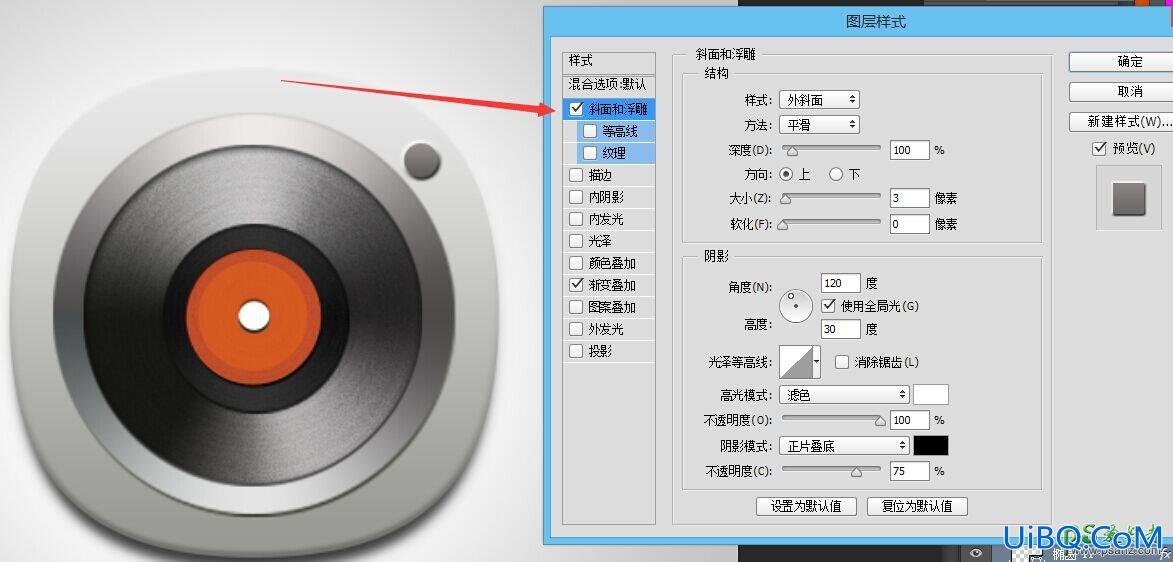Click the depth value field 100
Viewport: 1173px width, 562px height.
[x=910, y=150]
